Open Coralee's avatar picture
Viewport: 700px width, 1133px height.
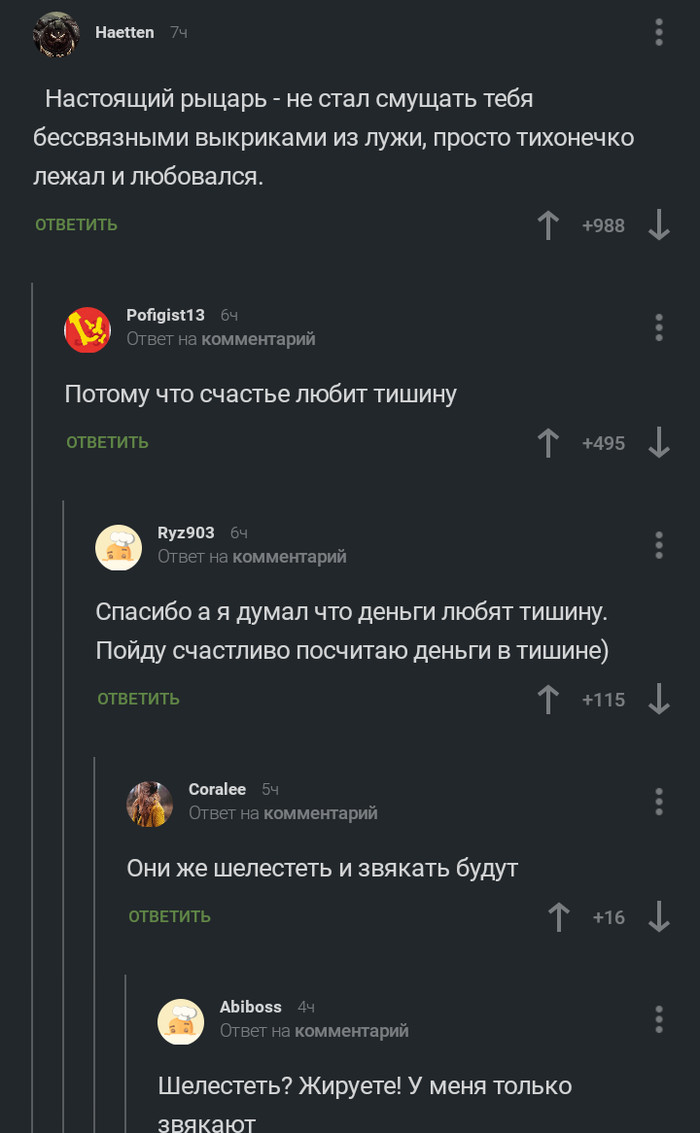click(x=149, y=803)
